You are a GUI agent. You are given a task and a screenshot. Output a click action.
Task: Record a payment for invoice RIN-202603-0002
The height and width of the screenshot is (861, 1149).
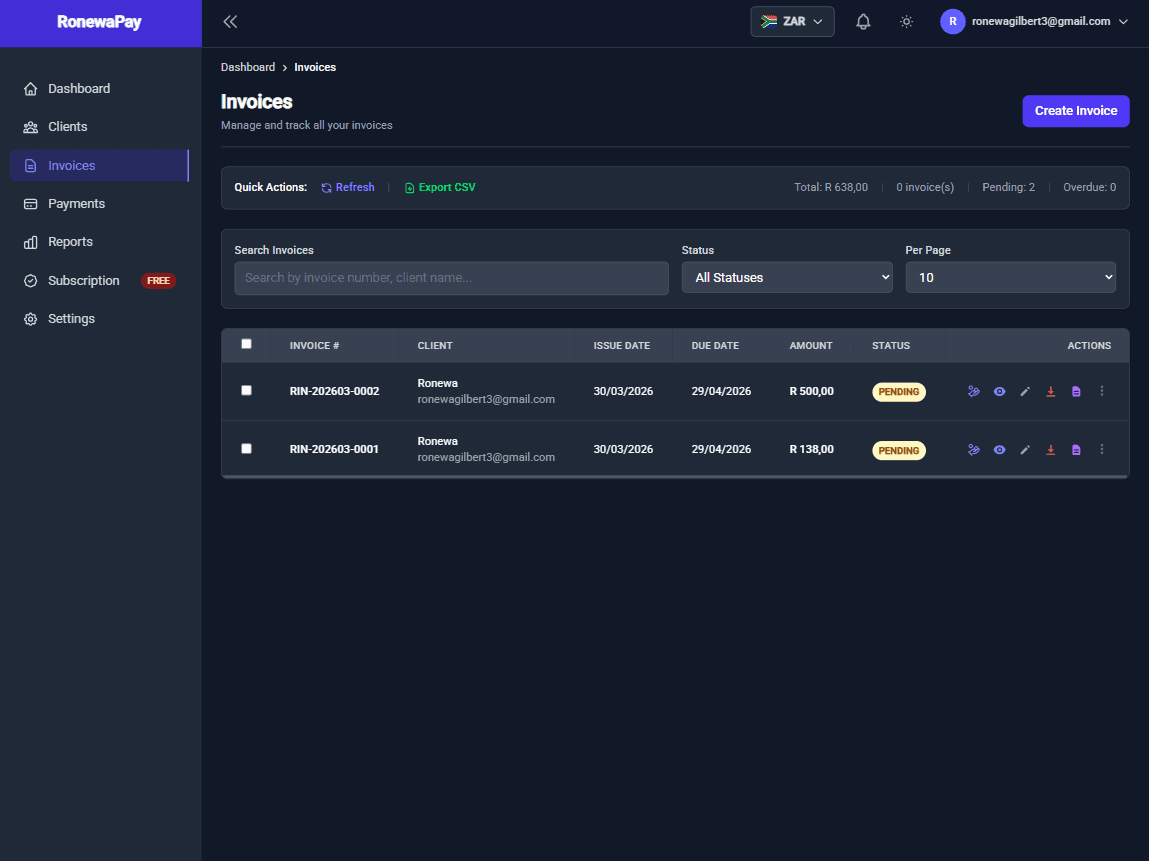pos(974,391)
